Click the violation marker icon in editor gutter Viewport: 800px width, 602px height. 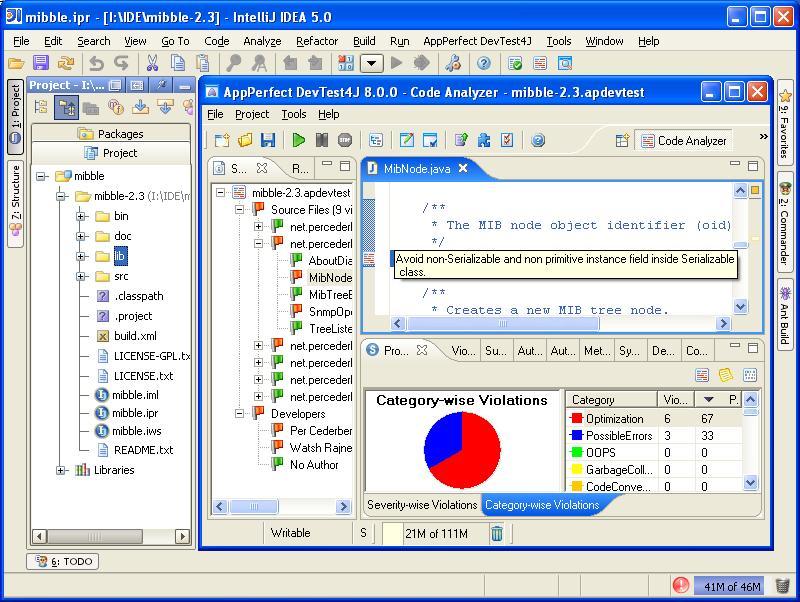coord(369,259)
